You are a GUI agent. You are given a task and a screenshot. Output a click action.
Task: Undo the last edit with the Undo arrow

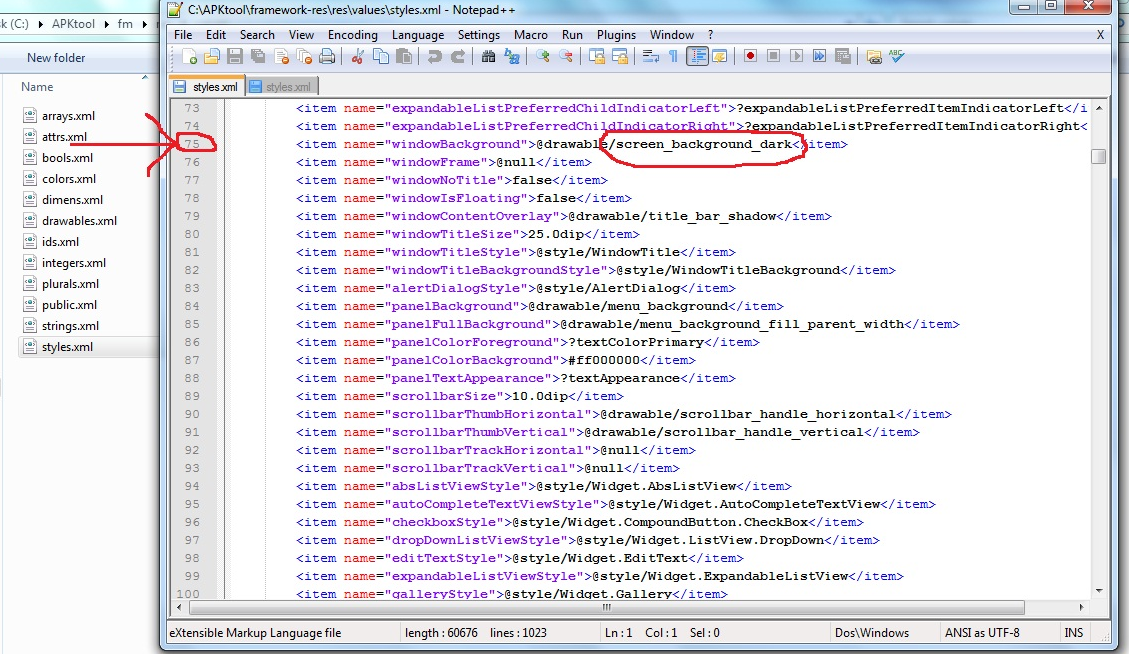click(x=434, y=56)
